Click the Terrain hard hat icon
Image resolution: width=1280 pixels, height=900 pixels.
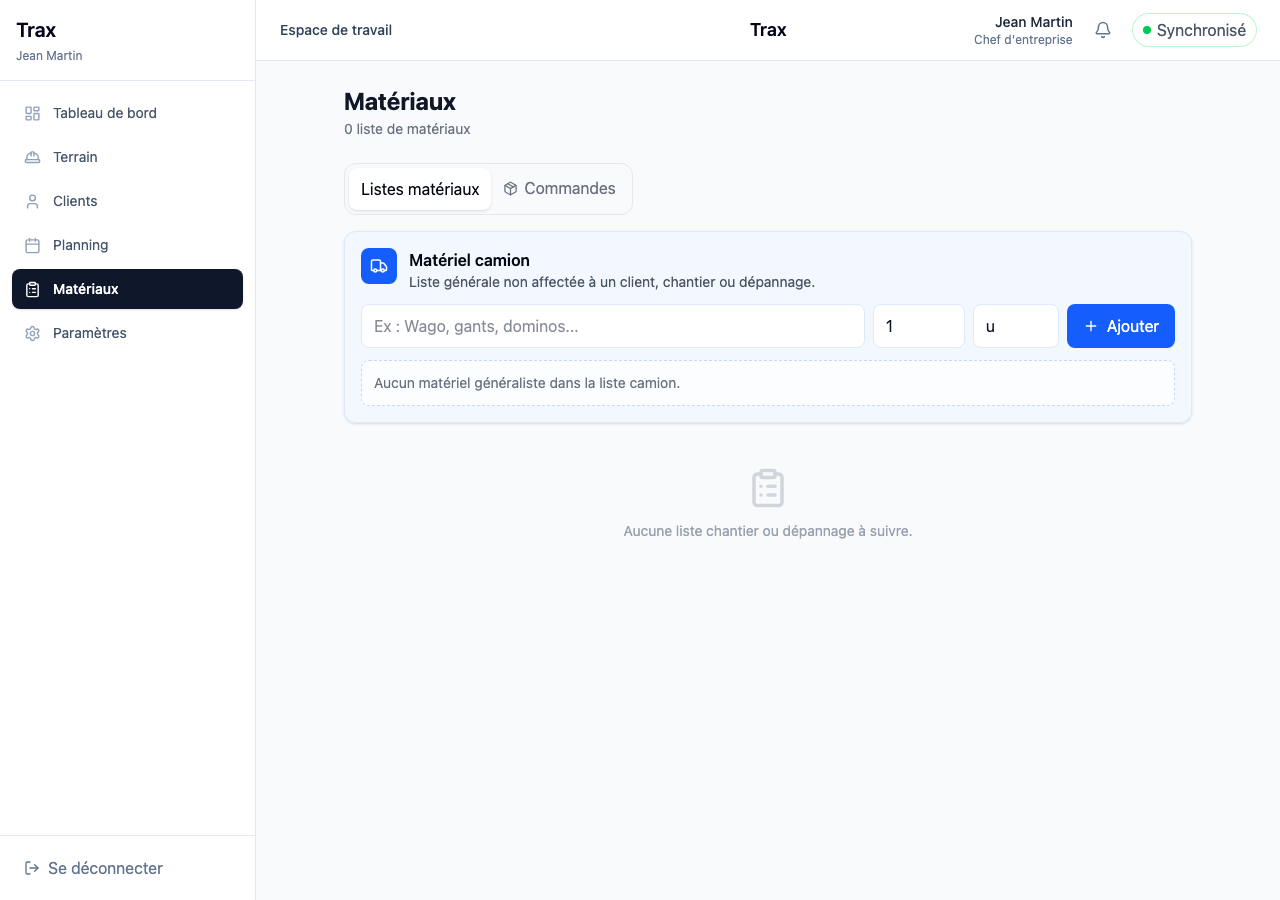pos(33,157)
